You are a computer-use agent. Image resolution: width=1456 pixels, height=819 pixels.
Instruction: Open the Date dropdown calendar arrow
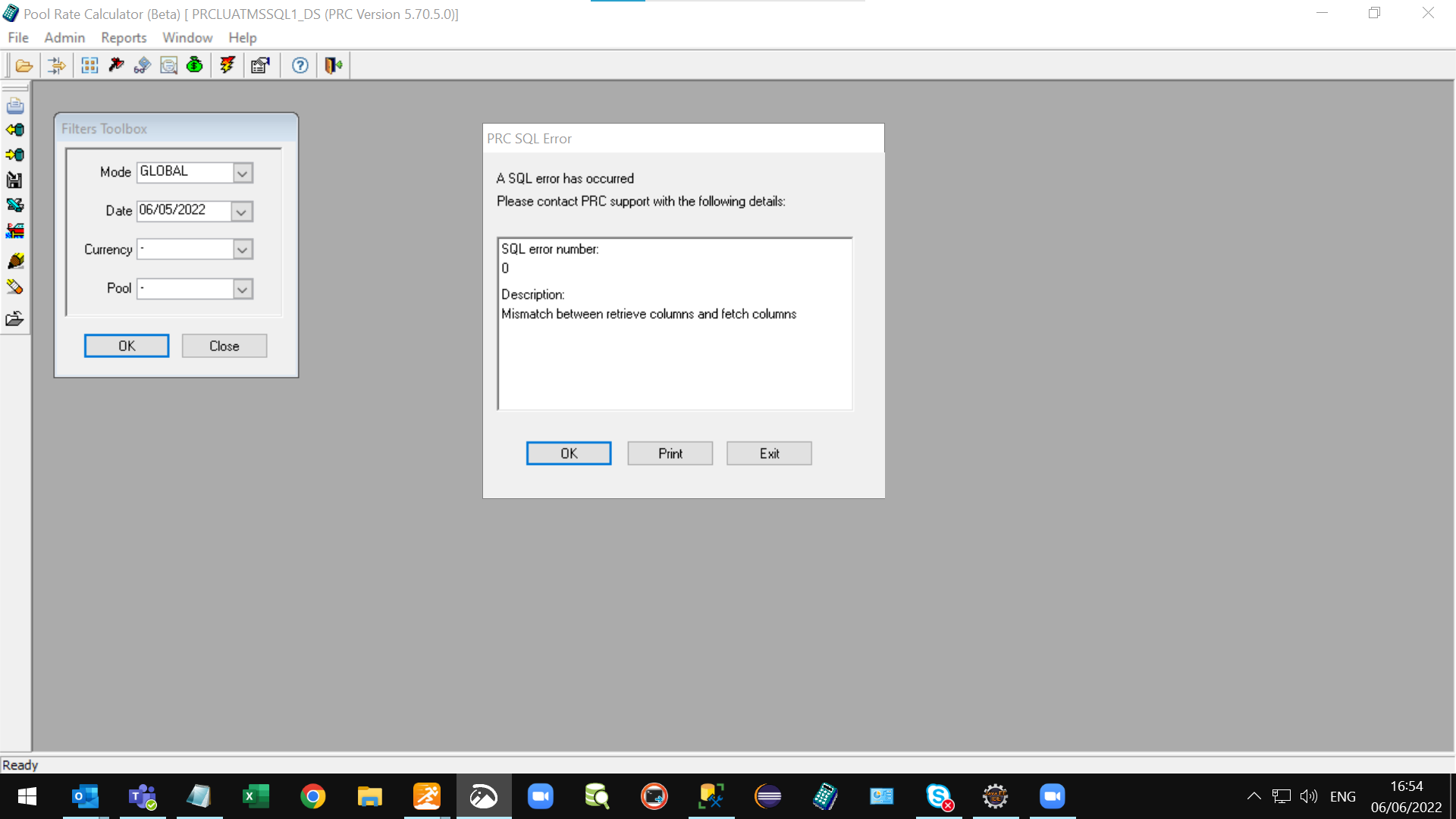(241, 212)
